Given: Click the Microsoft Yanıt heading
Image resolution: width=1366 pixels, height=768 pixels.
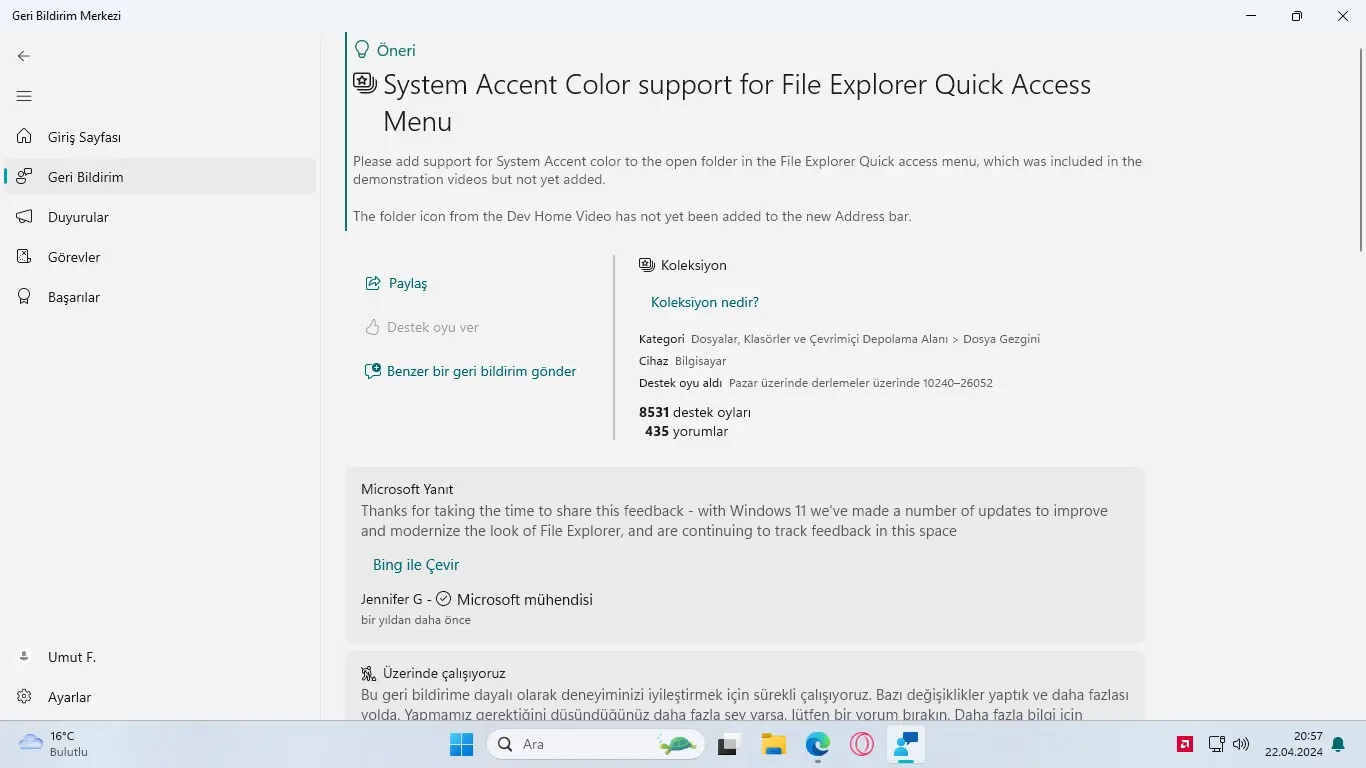Looking at the screenshot, I should [x=407, y=489].
